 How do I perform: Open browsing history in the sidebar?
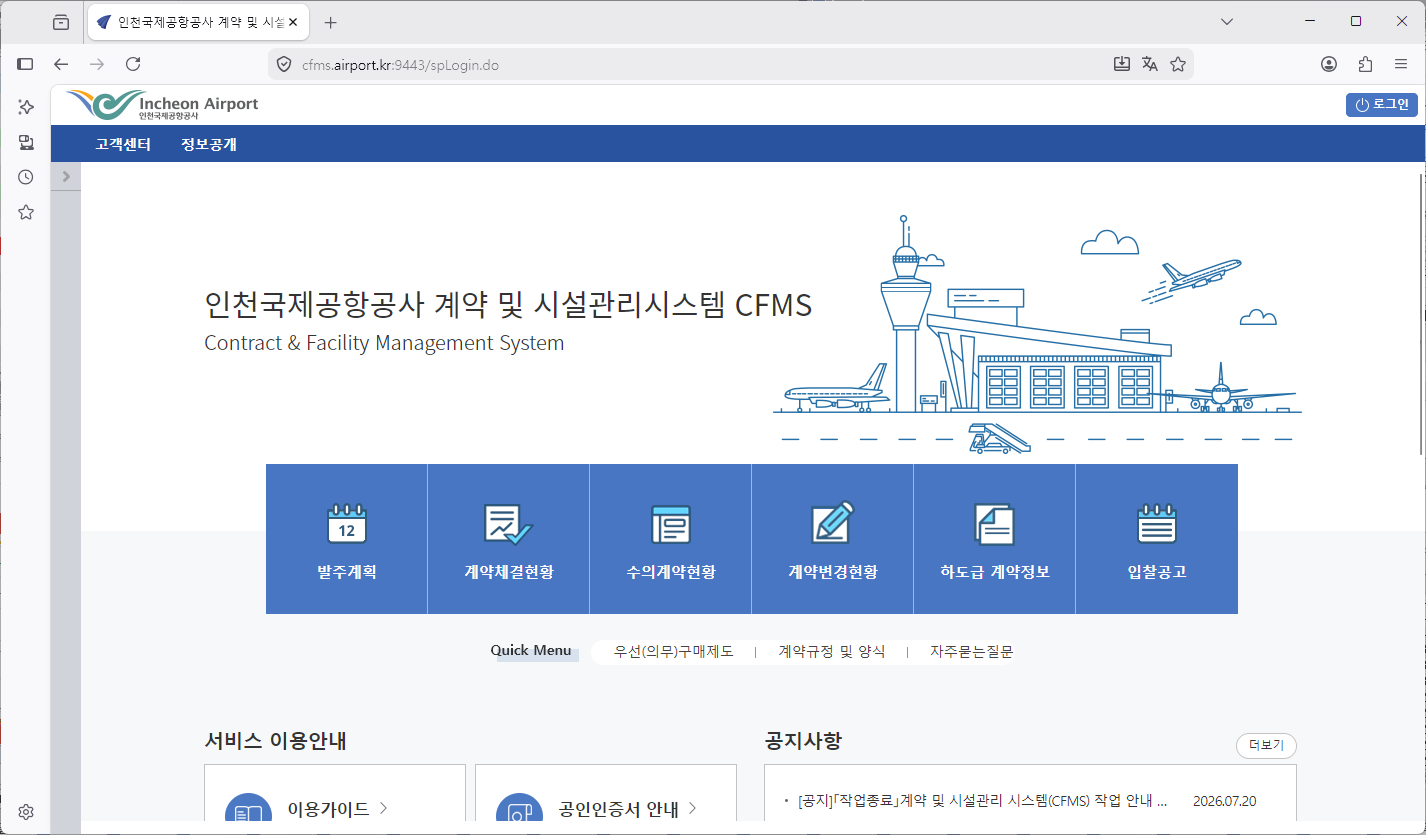pyautogui.click(x=26, y=177)
